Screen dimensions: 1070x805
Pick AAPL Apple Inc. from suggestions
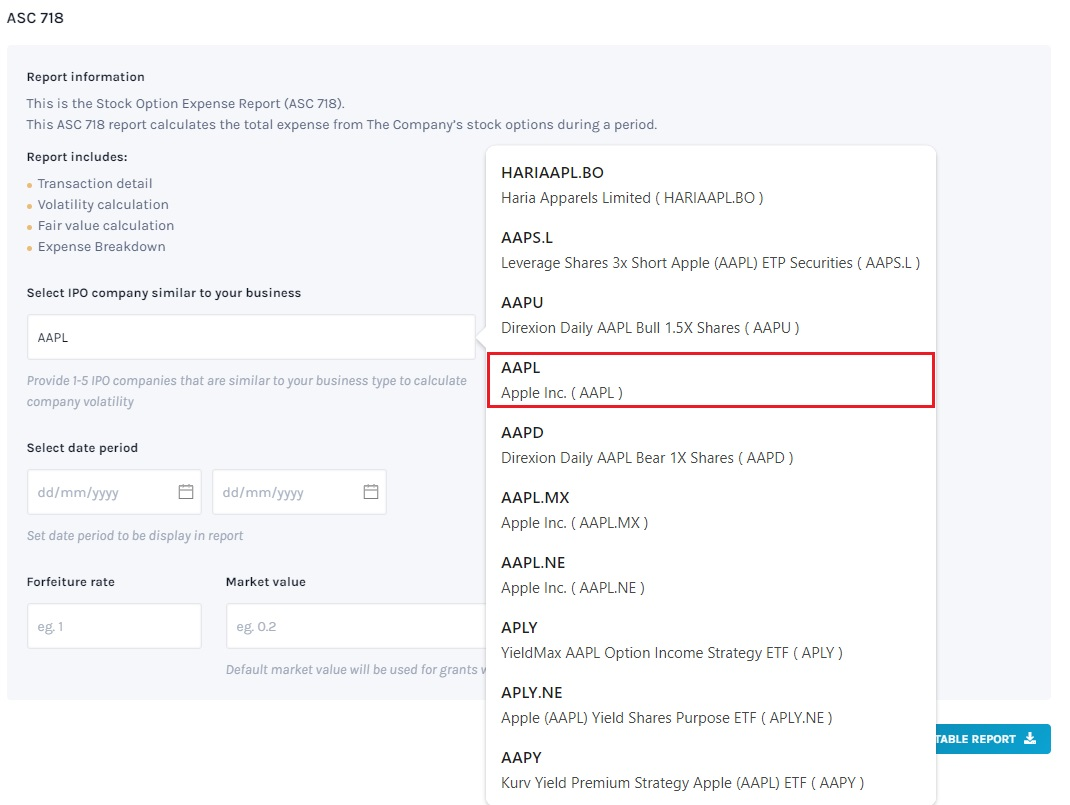(x=710, y=380)
